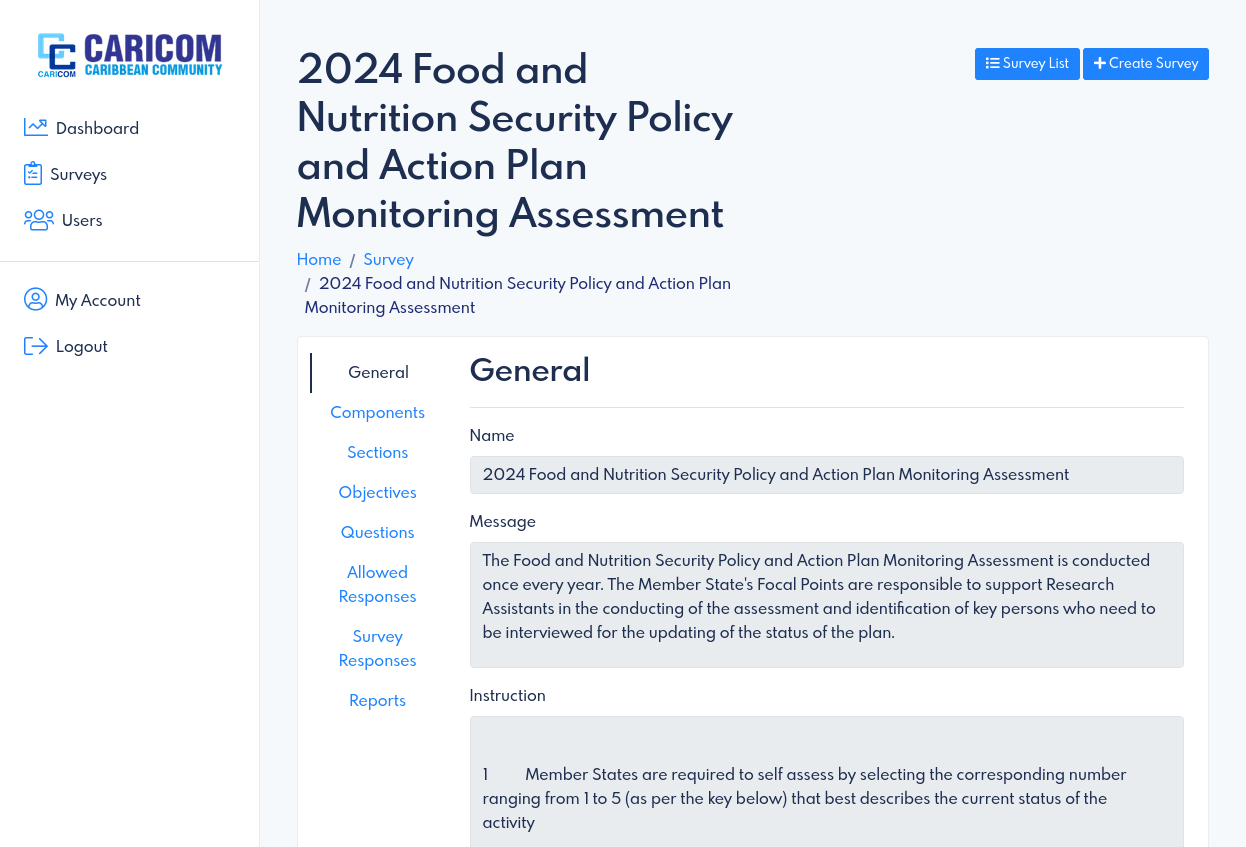Switch to the Questions tab
Image resolution: width=1246 pixels, height=847 pixels.
pyautogui.click(x=378, y=532)
